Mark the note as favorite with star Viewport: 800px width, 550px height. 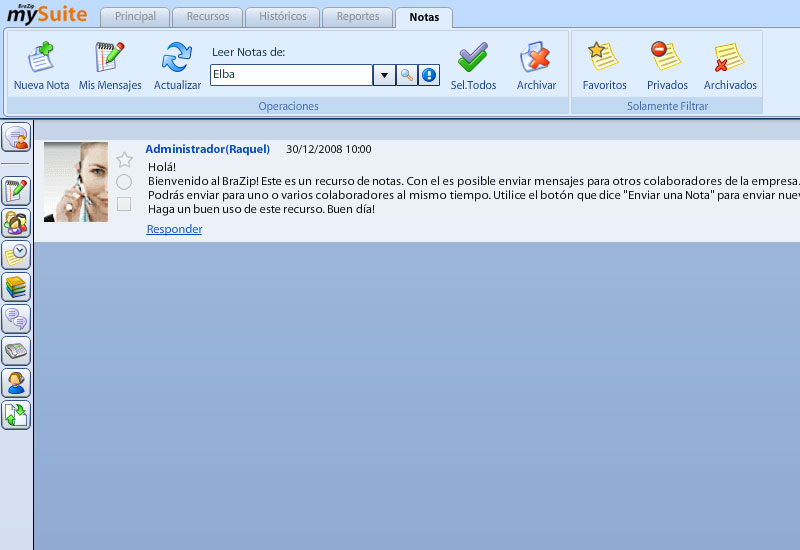coord(124,160)
